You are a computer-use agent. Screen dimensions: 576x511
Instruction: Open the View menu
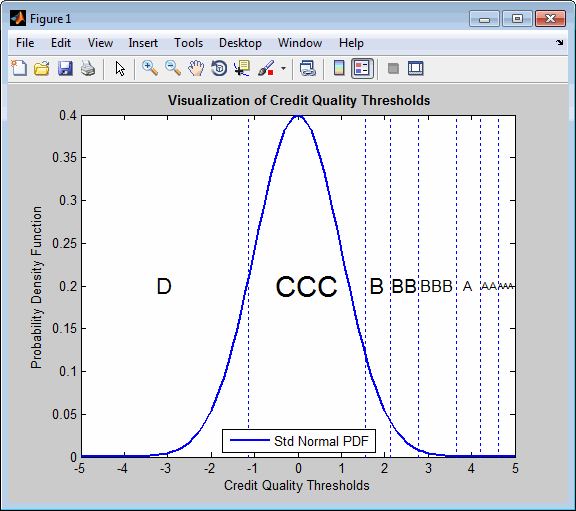tap(100, 43)
